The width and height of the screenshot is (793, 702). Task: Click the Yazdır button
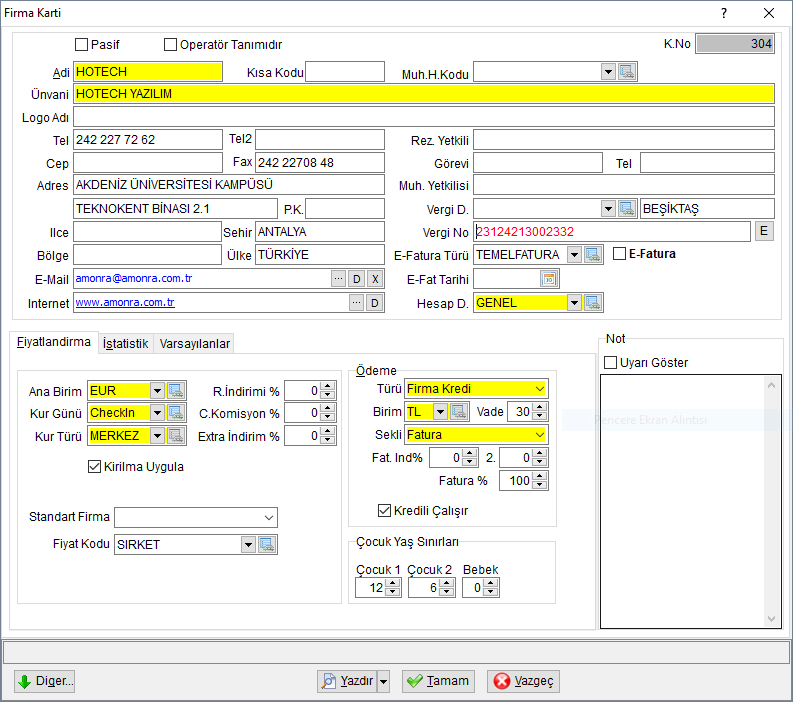[348, 681]
